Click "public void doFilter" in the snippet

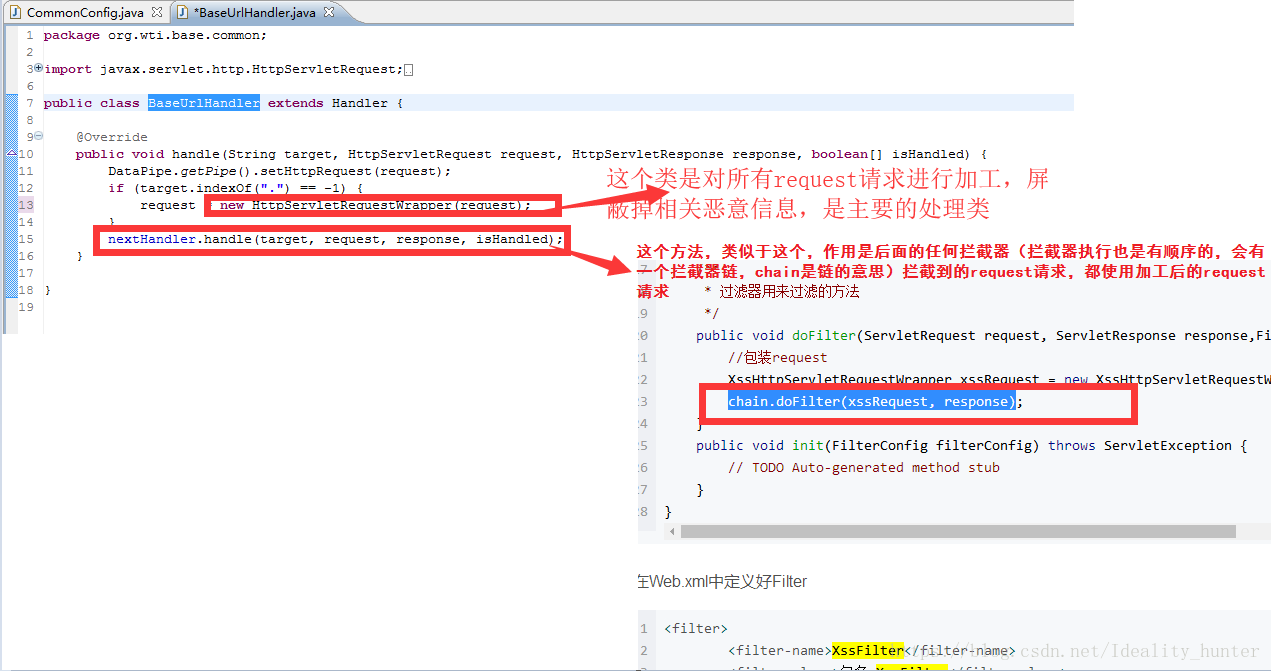(x=775, y=336)
